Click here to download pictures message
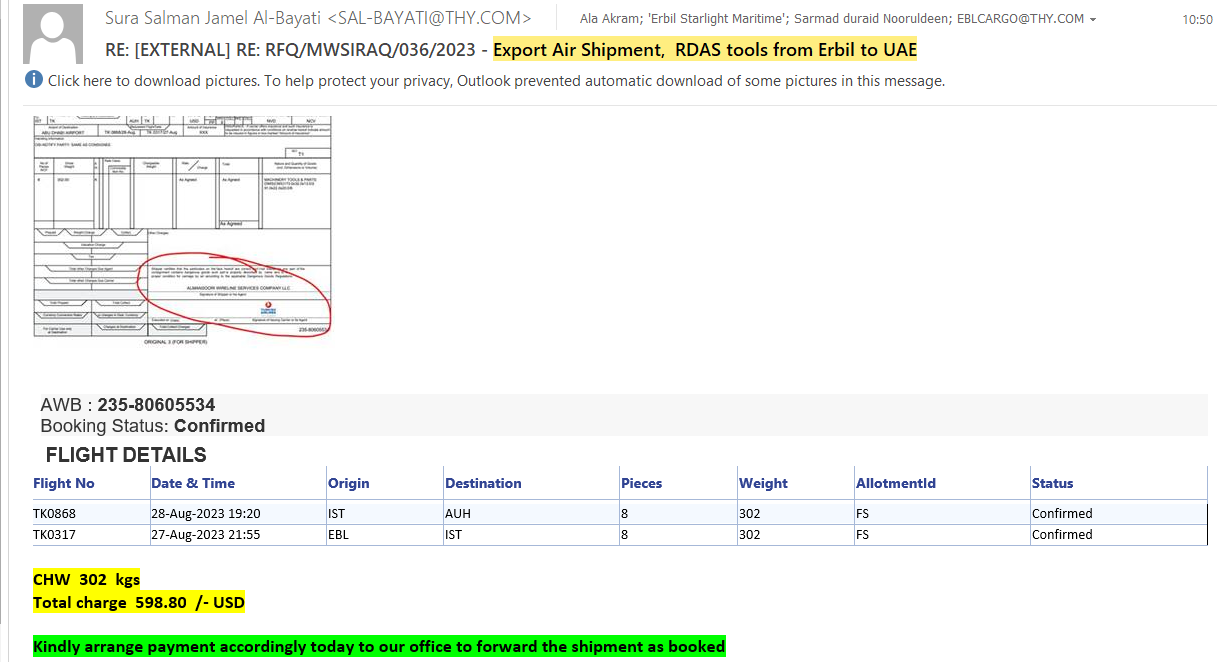 click(495, 81)
